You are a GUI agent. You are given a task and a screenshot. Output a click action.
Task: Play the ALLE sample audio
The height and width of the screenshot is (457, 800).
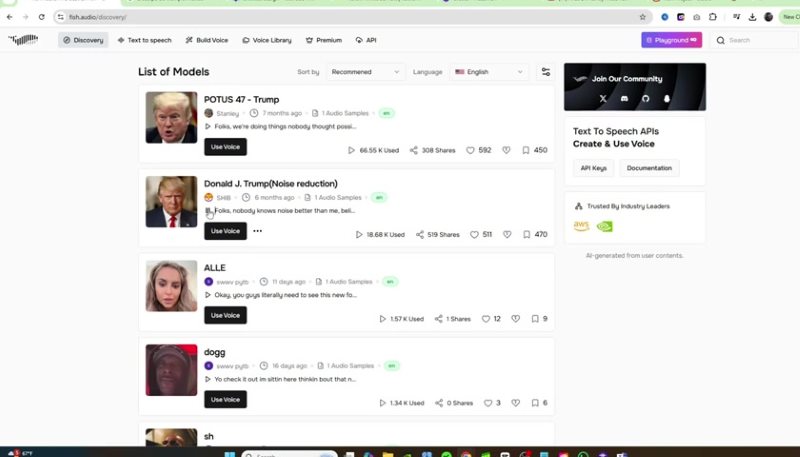208,295
